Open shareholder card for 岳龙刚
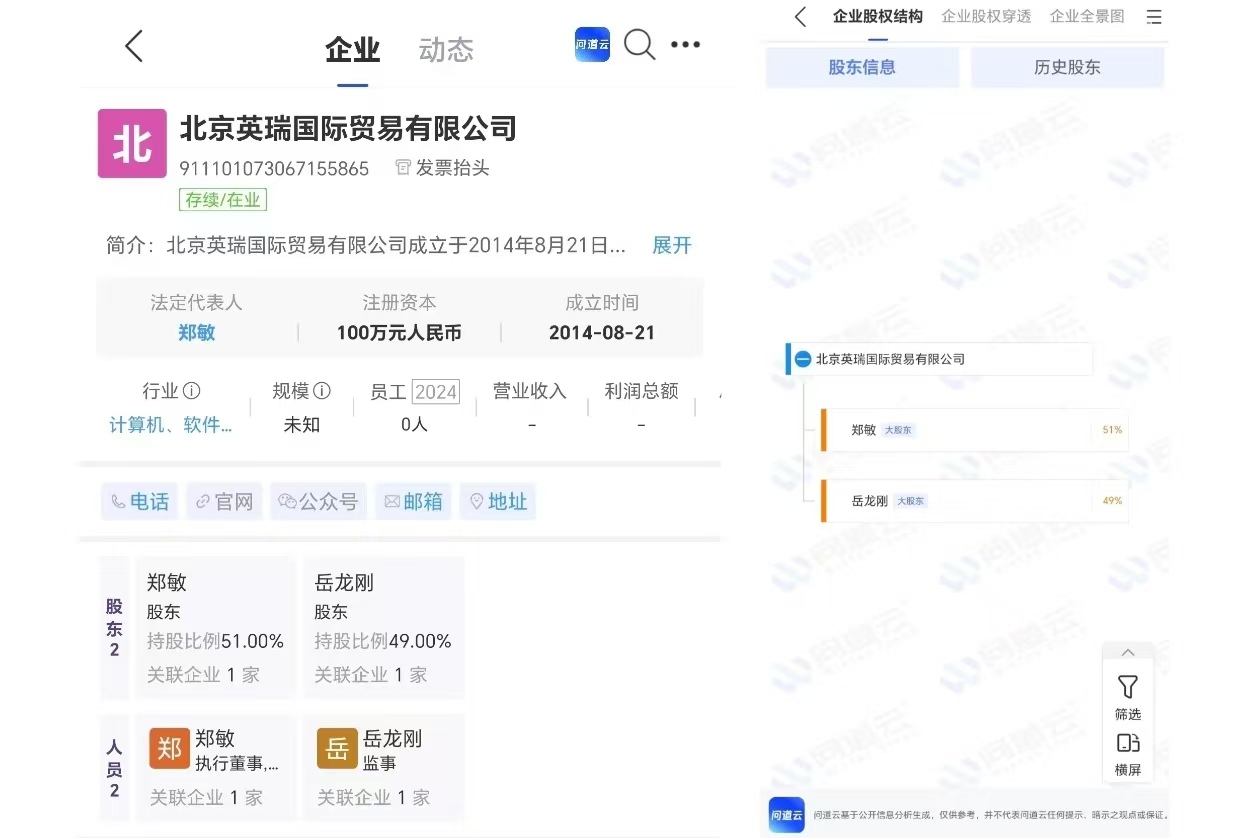 pos(383,626)
